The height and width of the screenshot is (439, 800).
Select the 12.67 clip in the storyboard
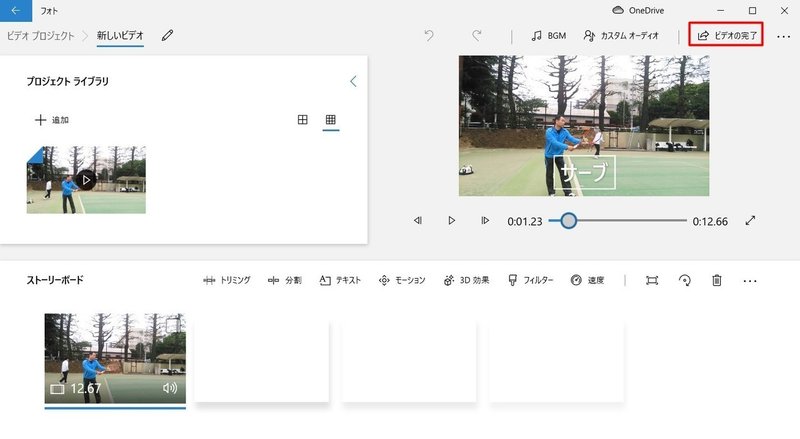(115, 358)
